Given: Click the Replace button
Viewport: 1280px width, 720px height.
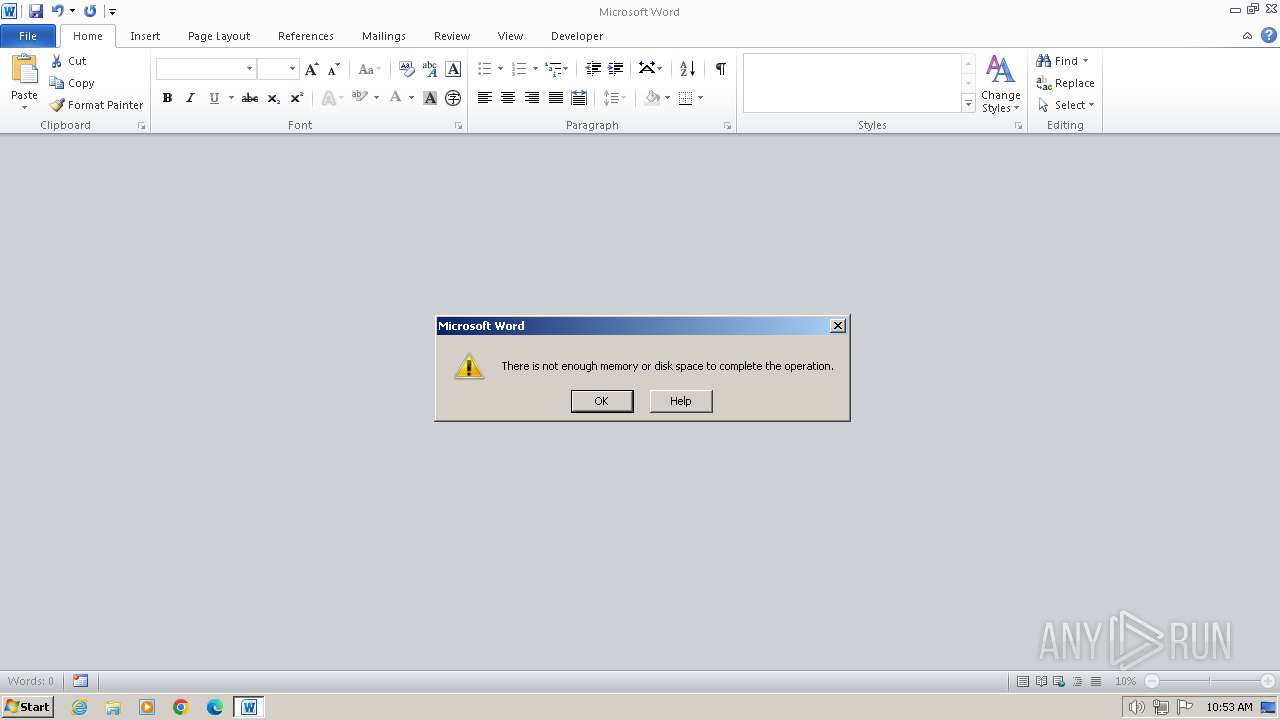Looking at the screenshot, I should pos(1065,83).
